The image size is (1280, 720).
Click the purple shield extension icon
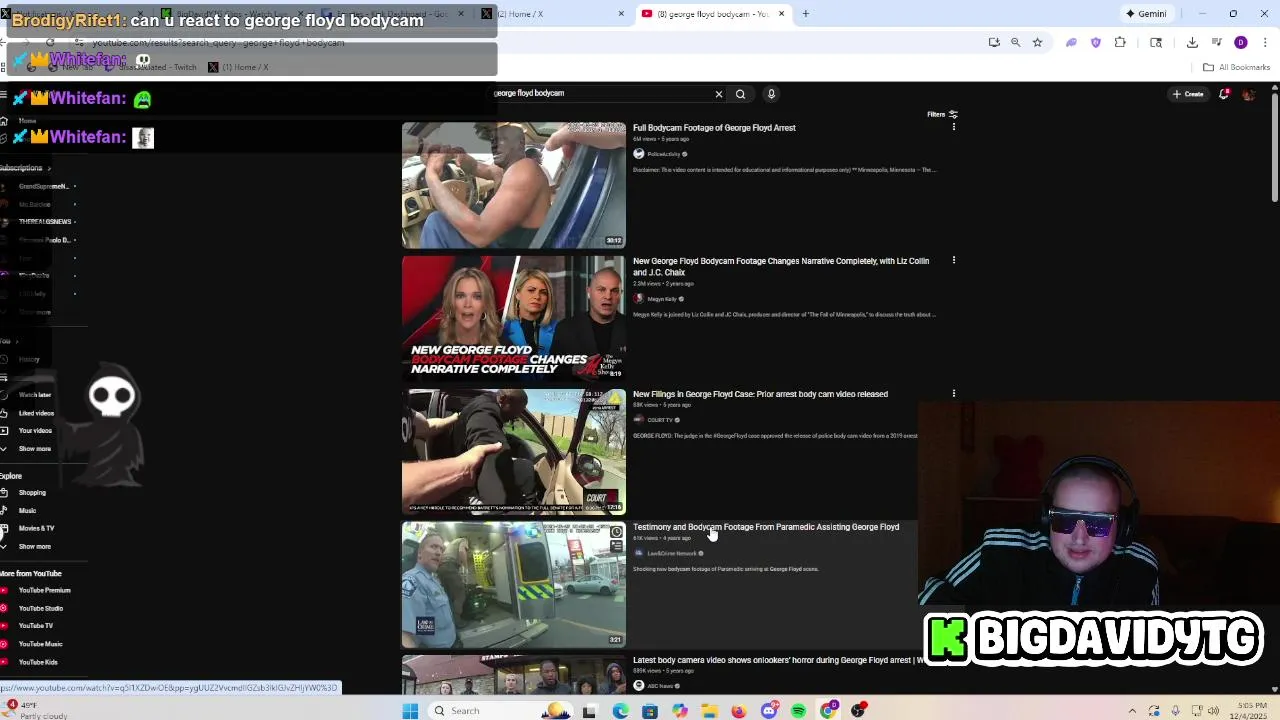(1096, 42)
